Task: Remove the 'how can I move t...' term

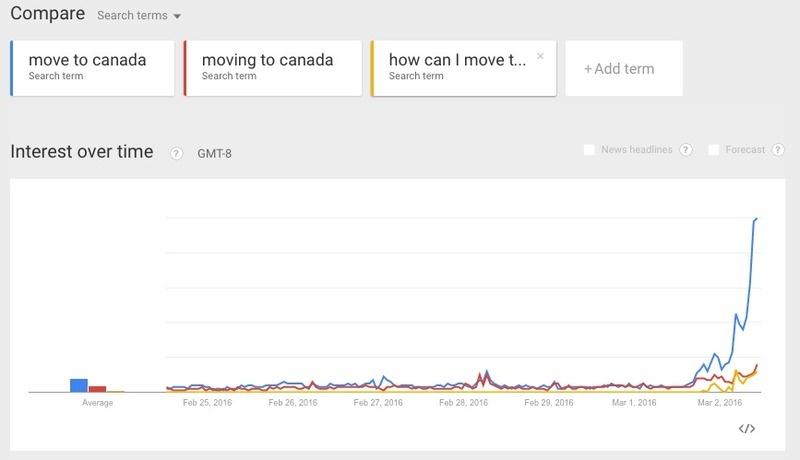Action: [x=541, y=57]
